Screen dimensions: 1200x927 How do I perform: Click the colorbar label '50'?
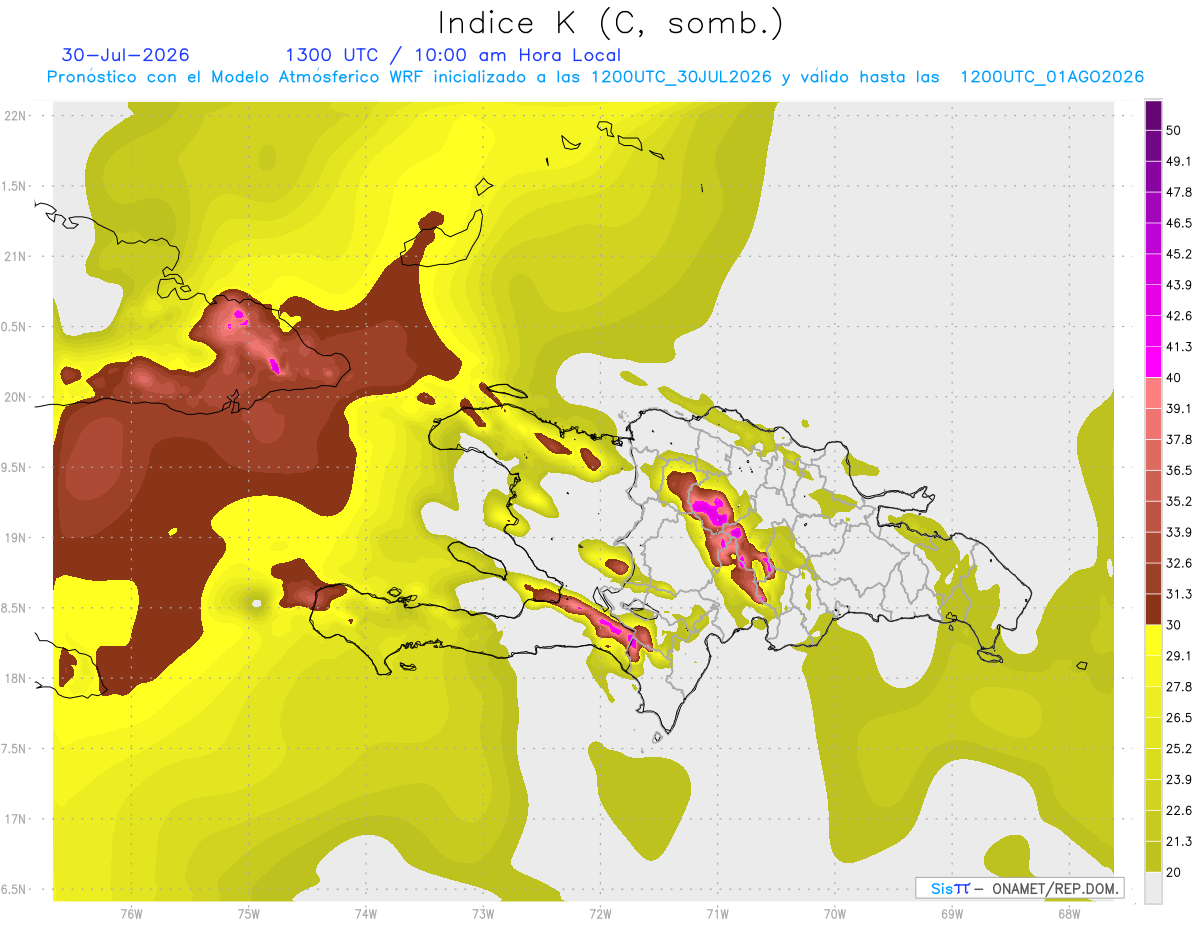[x=1174, y=130]
